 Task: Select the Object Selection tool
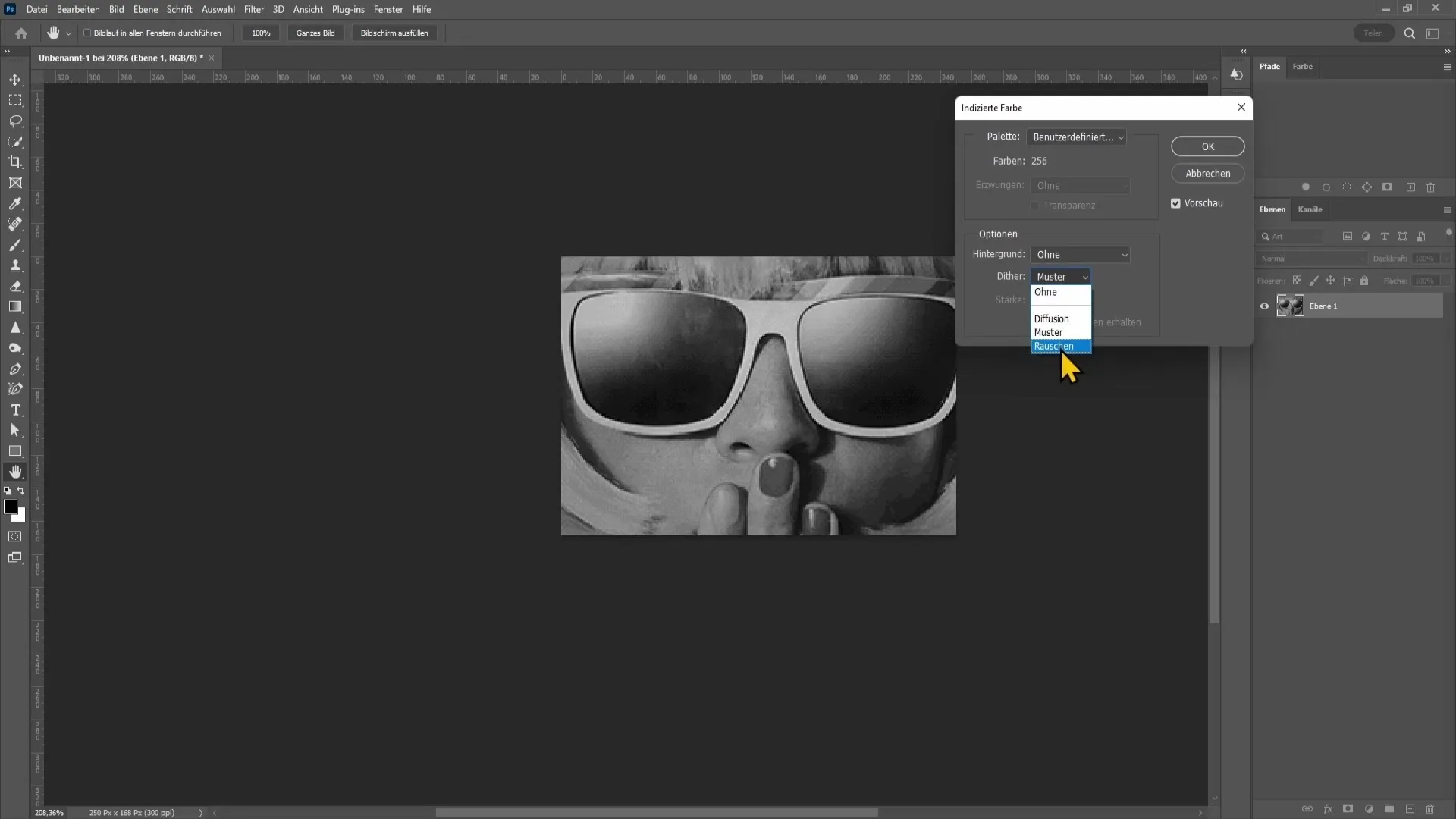[15, 142]
